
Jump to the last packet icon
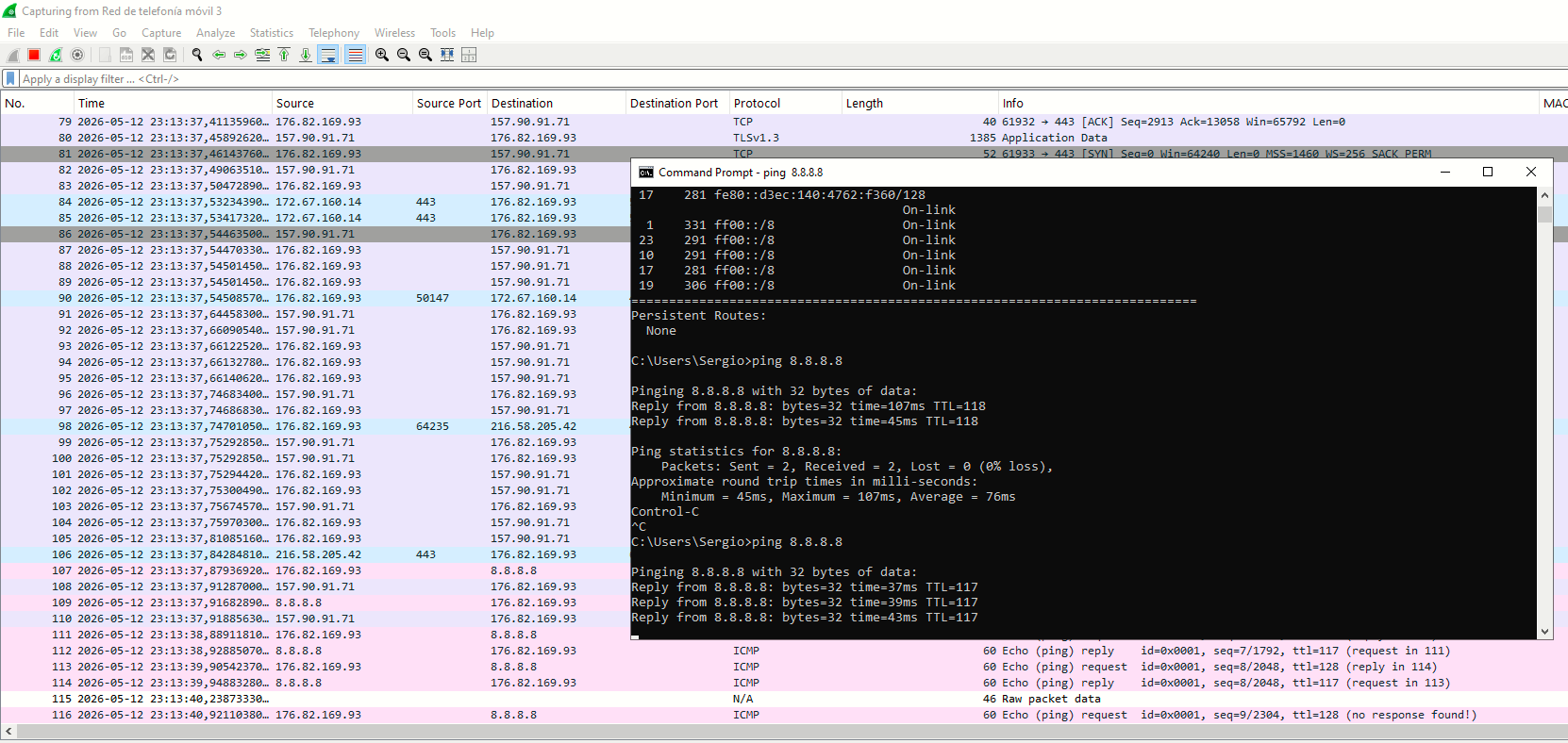tap(306, 55)
